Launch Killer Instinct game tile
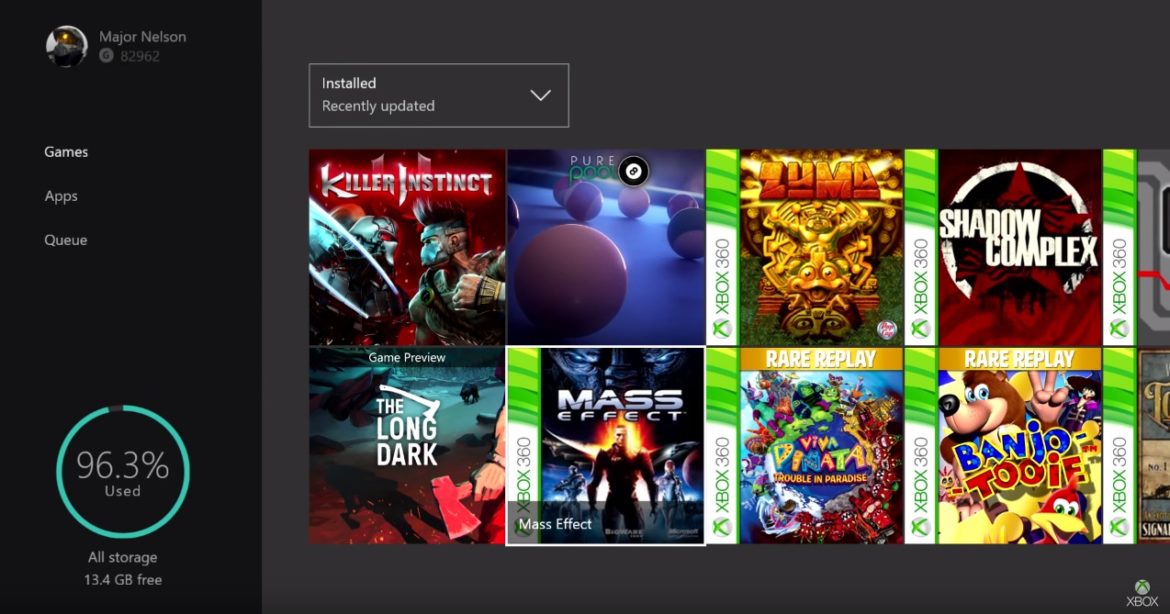This screenshot has width=1170, height=614. coord(407,247)
